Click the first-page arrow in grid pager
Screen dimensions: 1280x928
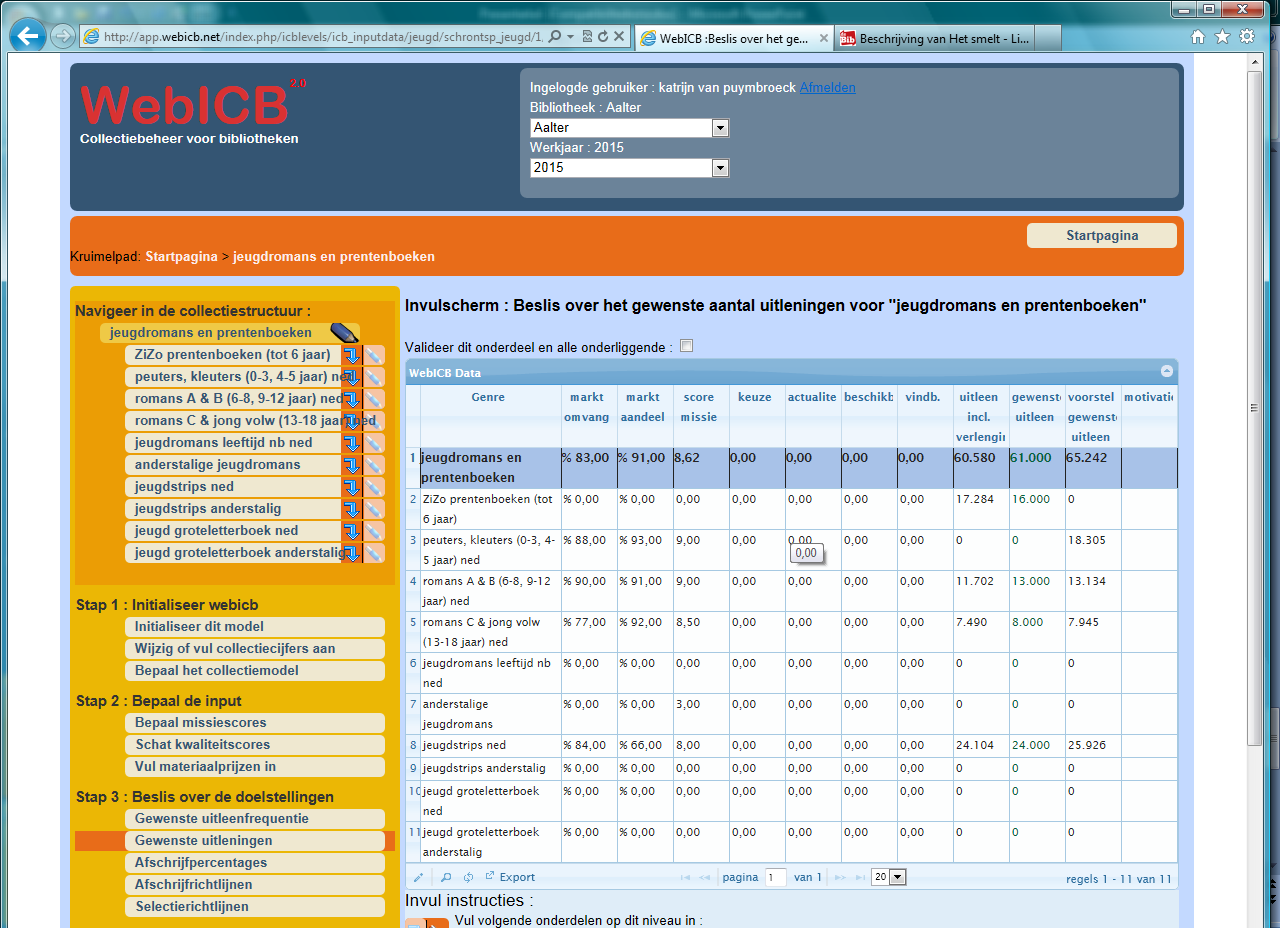pyautogui.click(x=685, y=877)
